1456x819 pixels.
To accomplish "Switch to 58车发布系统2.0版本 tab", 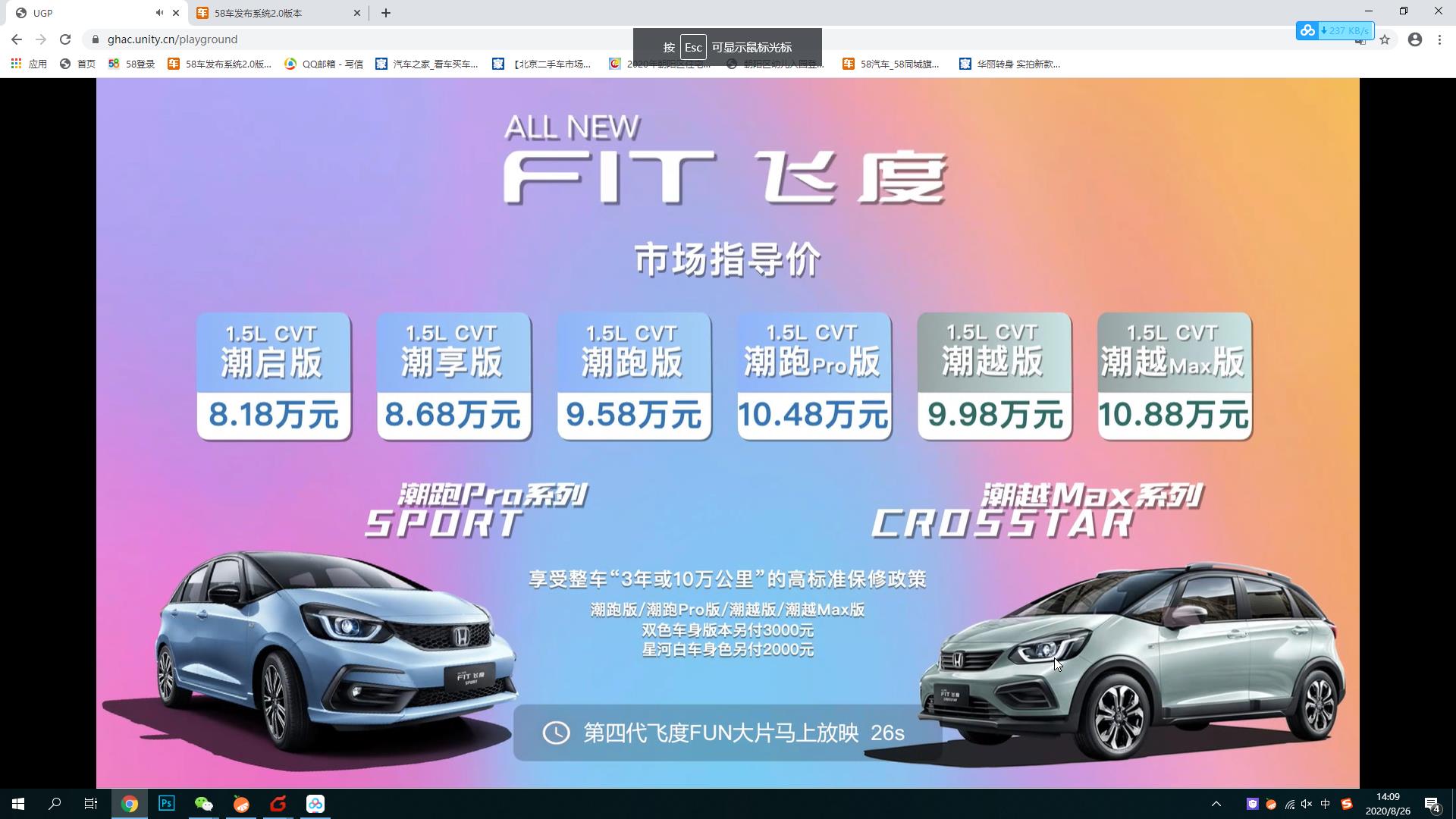I will tap(269, 13).
